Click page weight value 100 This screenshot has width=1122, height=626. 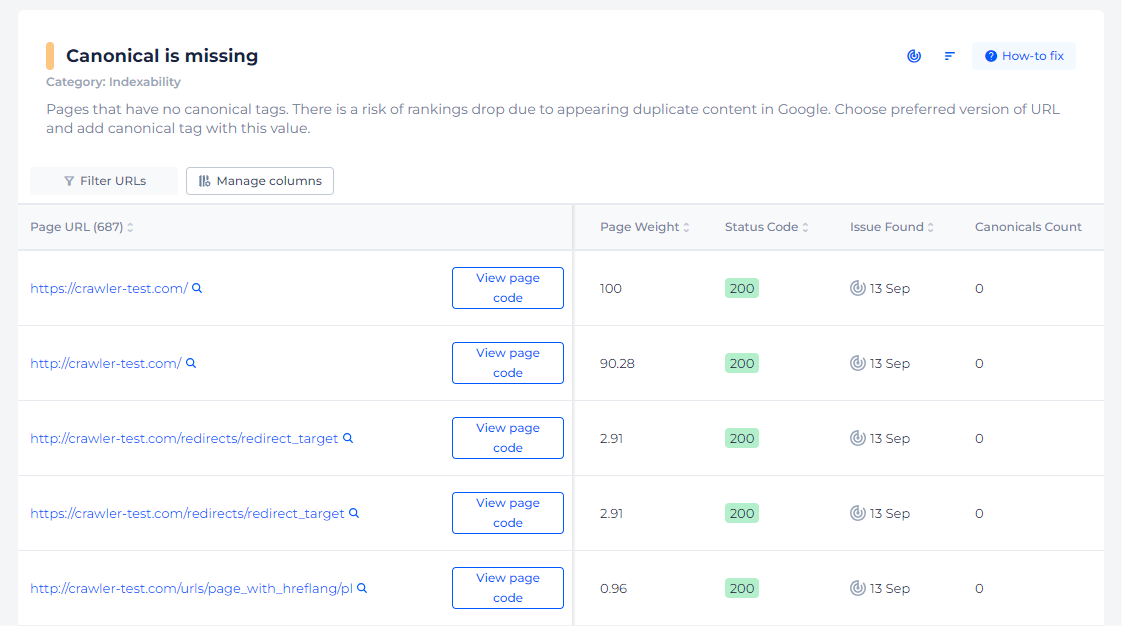tap(610, 288)
